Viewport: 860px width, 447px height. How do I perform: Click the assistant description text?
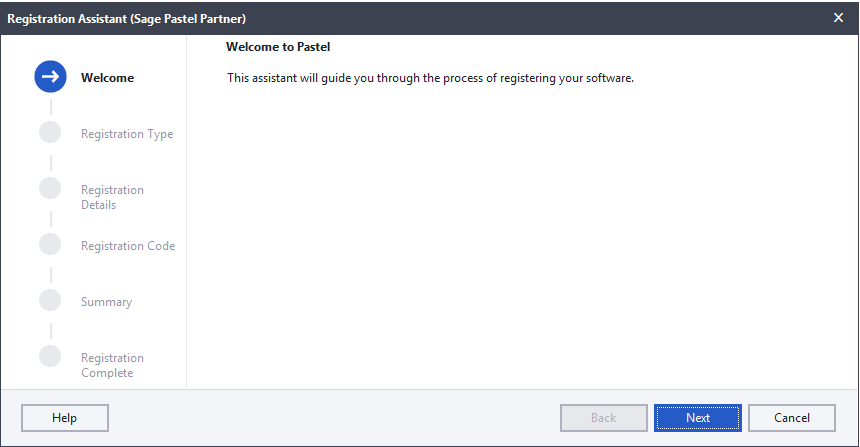tap(431, 78)
